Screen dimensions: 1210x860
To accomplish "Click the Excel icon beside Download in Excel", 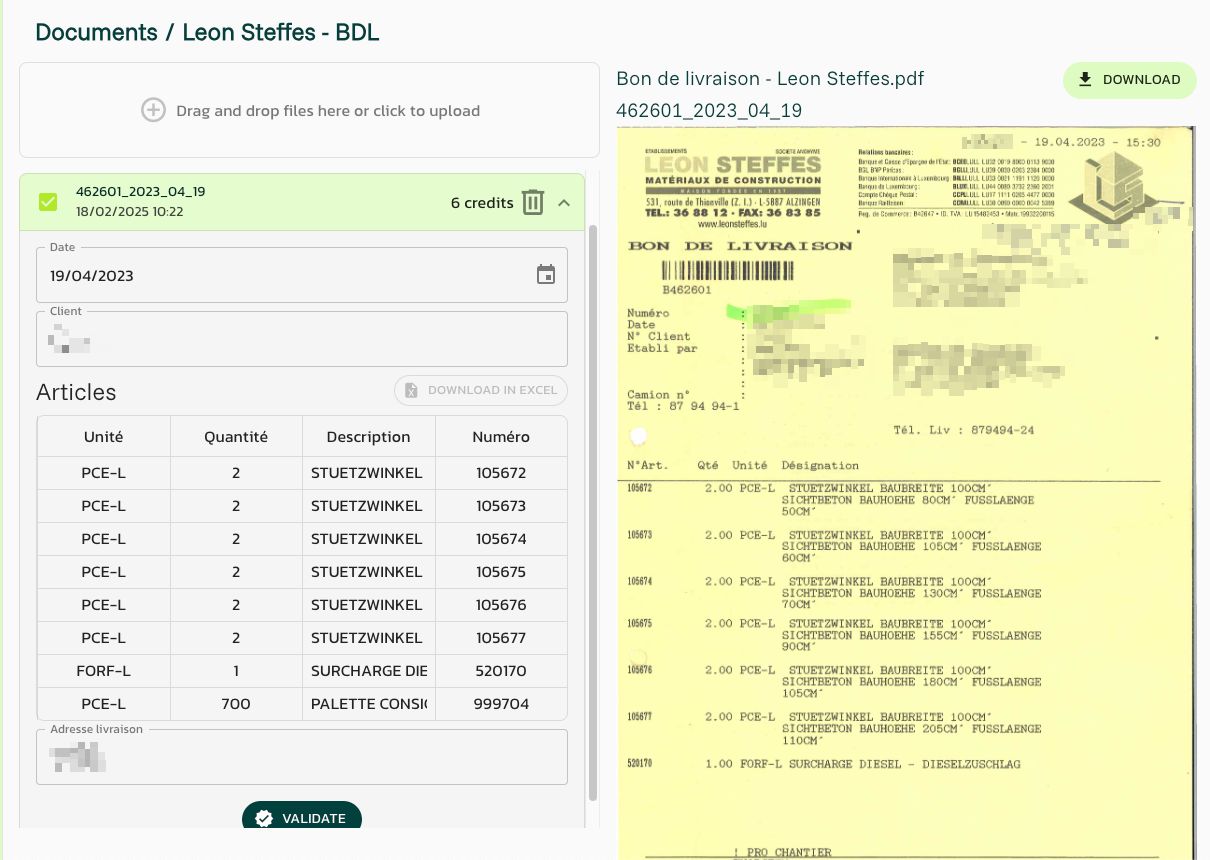I will pos(410,390).
